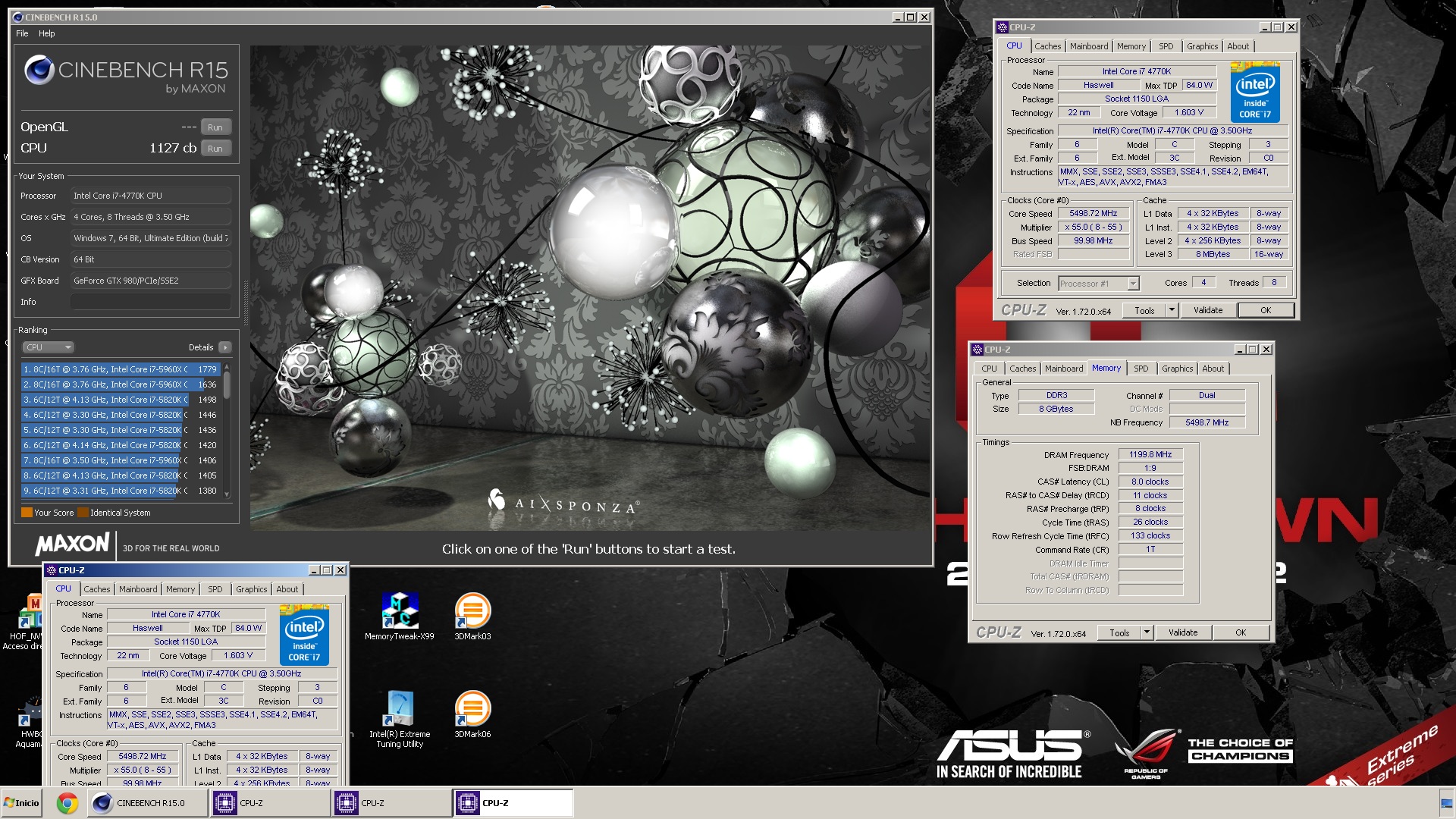
Task: Open Tools dropdown arrow in Memory CPU-Z window
Action: coord(1147,632)
